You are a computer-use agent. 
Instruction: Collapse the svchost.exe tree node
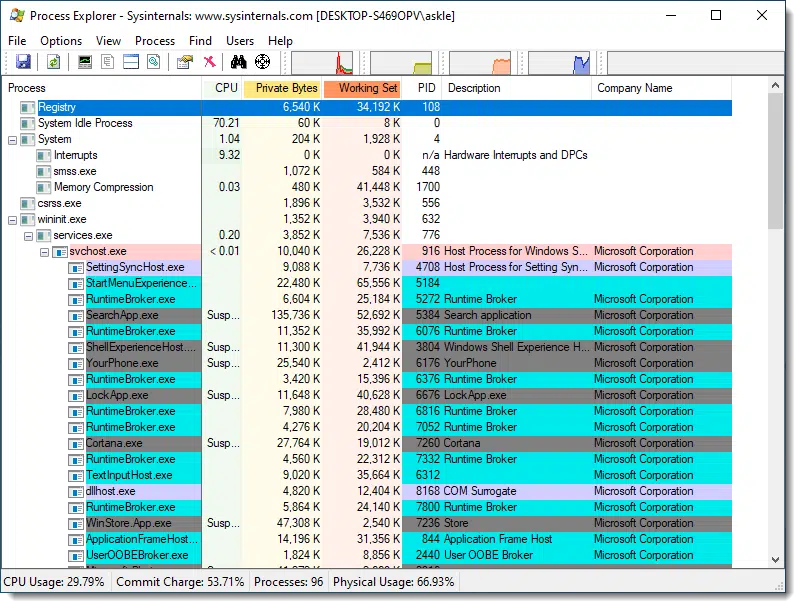(x=44, y=252)
